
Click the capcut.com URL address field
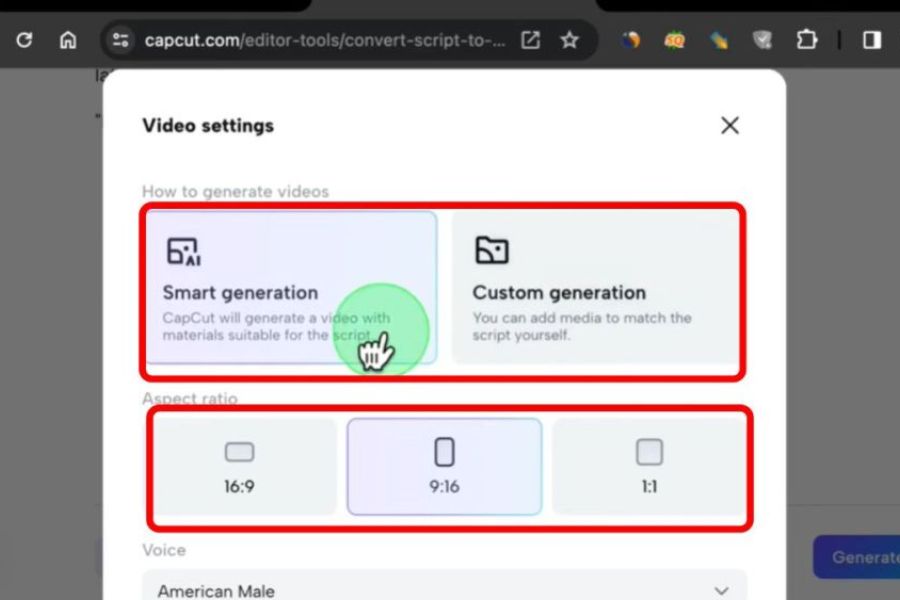(325, 40)
